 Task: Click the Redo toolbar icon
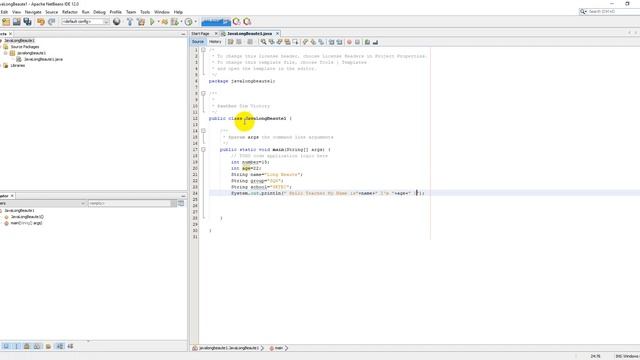pyautogui.click(x=51, y=22)
